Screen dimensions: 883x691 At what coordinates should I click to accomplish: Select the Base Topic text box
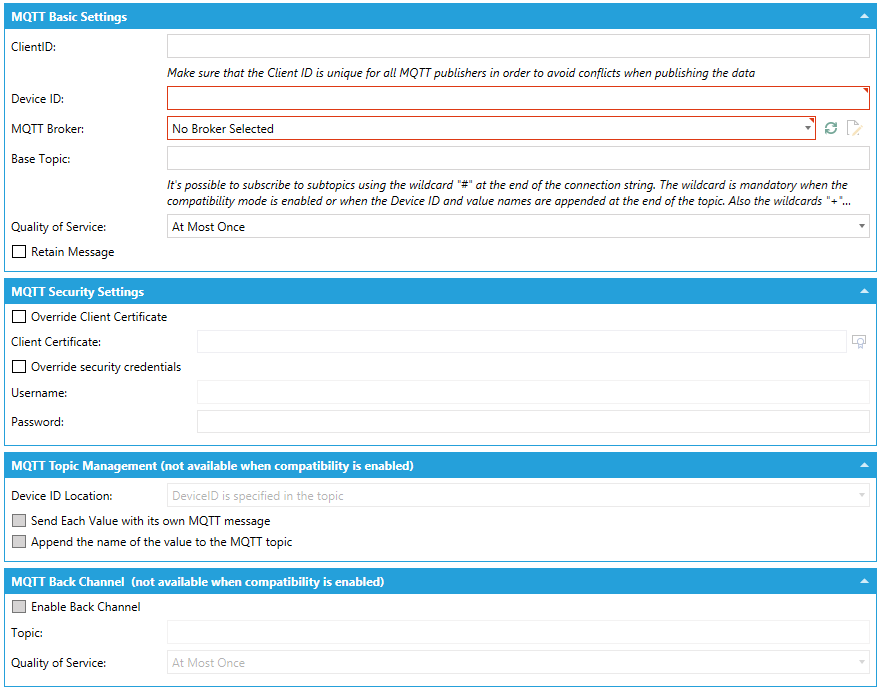(518, 158)
